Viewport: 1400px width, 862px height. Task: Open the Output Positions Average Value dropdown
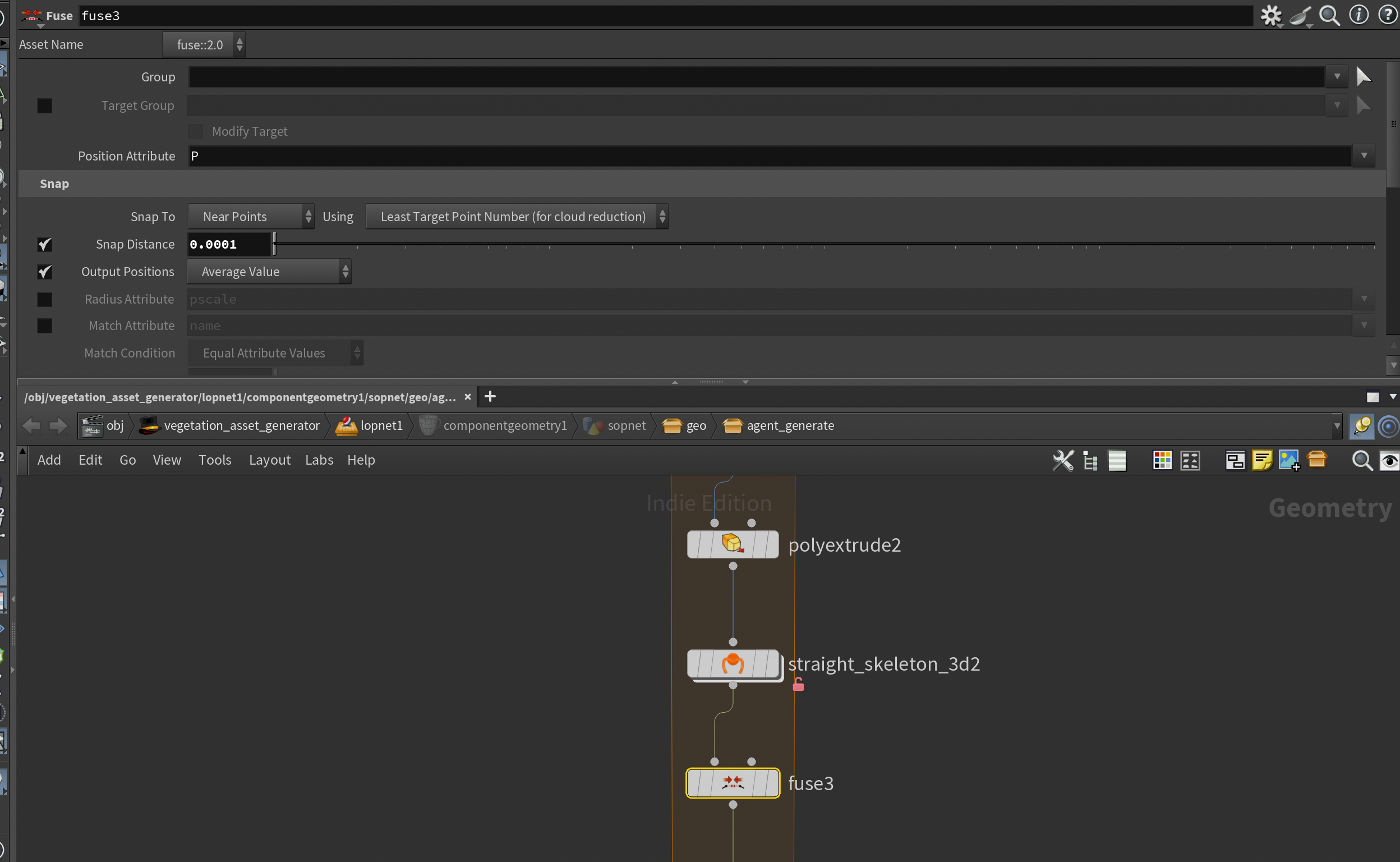269,272
